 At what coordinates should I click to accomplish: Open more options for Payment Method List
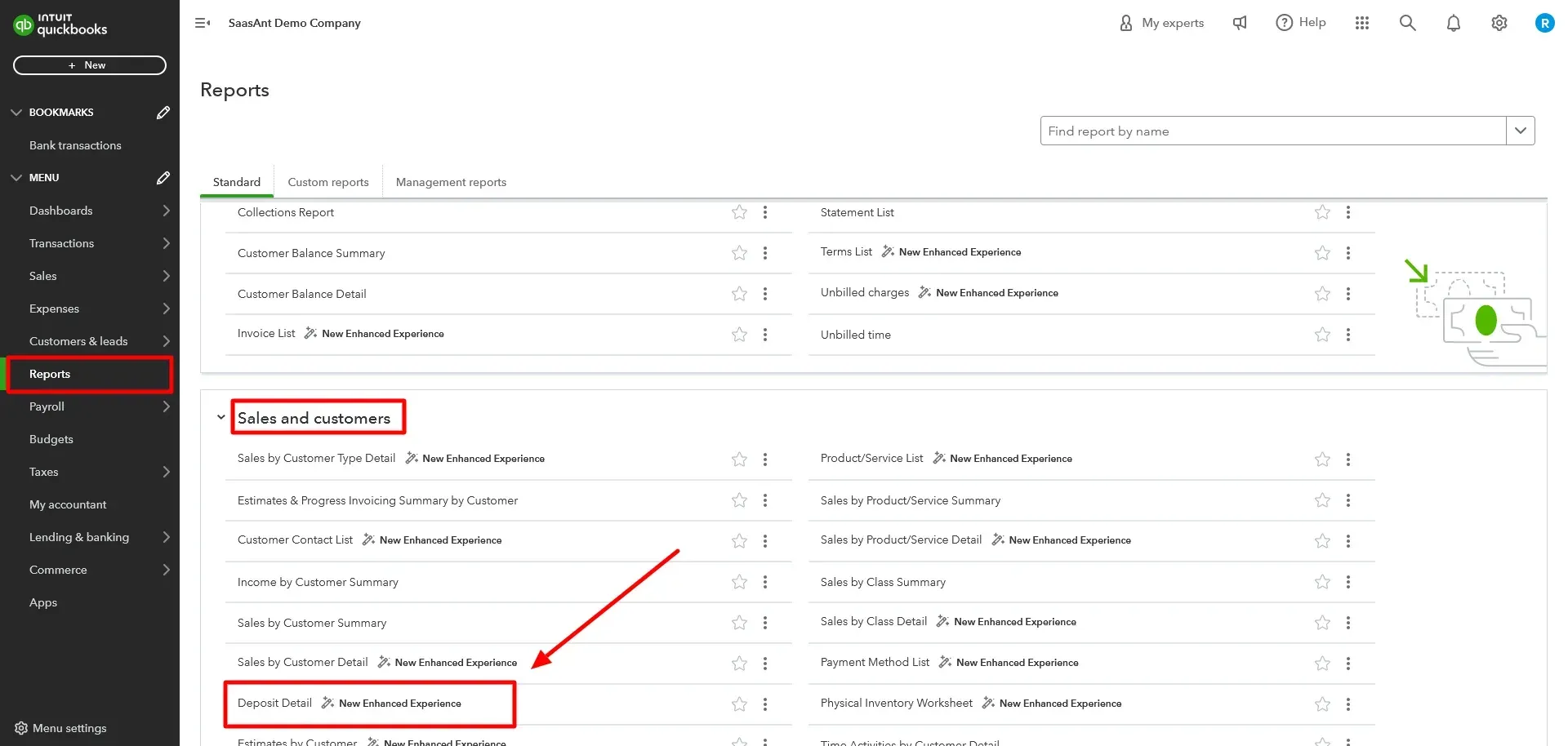(1348, 664)
